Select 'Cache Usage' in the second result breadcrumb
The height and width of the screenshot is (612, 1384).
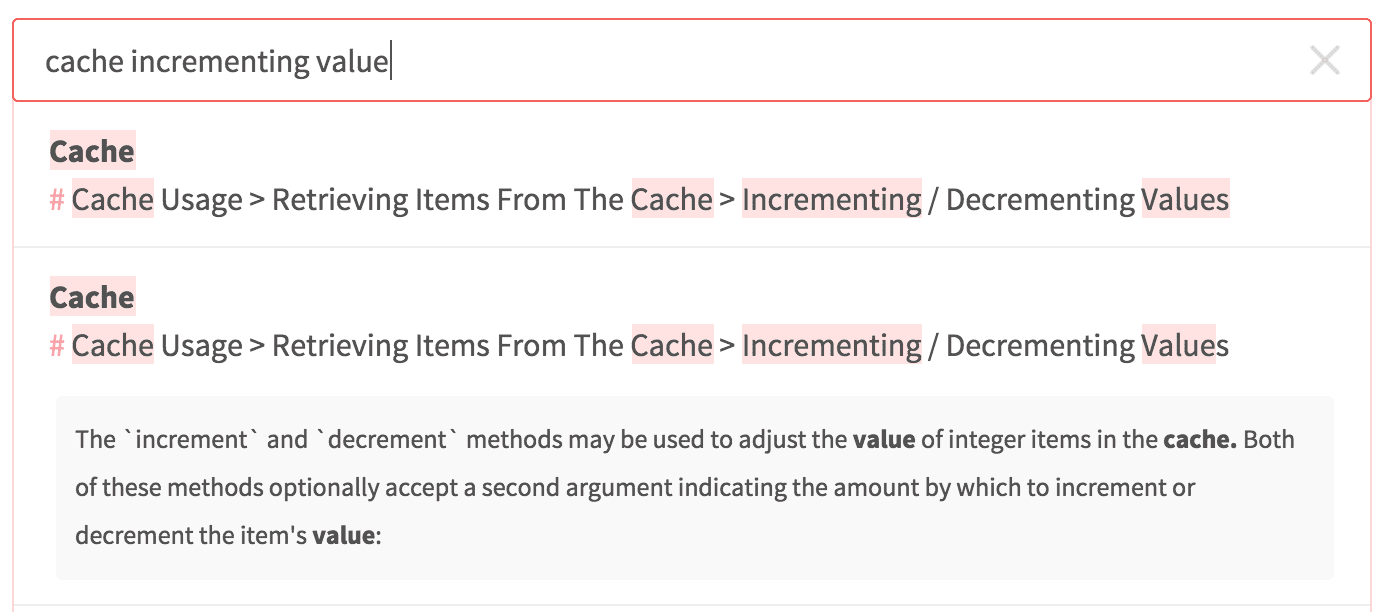pyautogui.click(x=157, y=346)
